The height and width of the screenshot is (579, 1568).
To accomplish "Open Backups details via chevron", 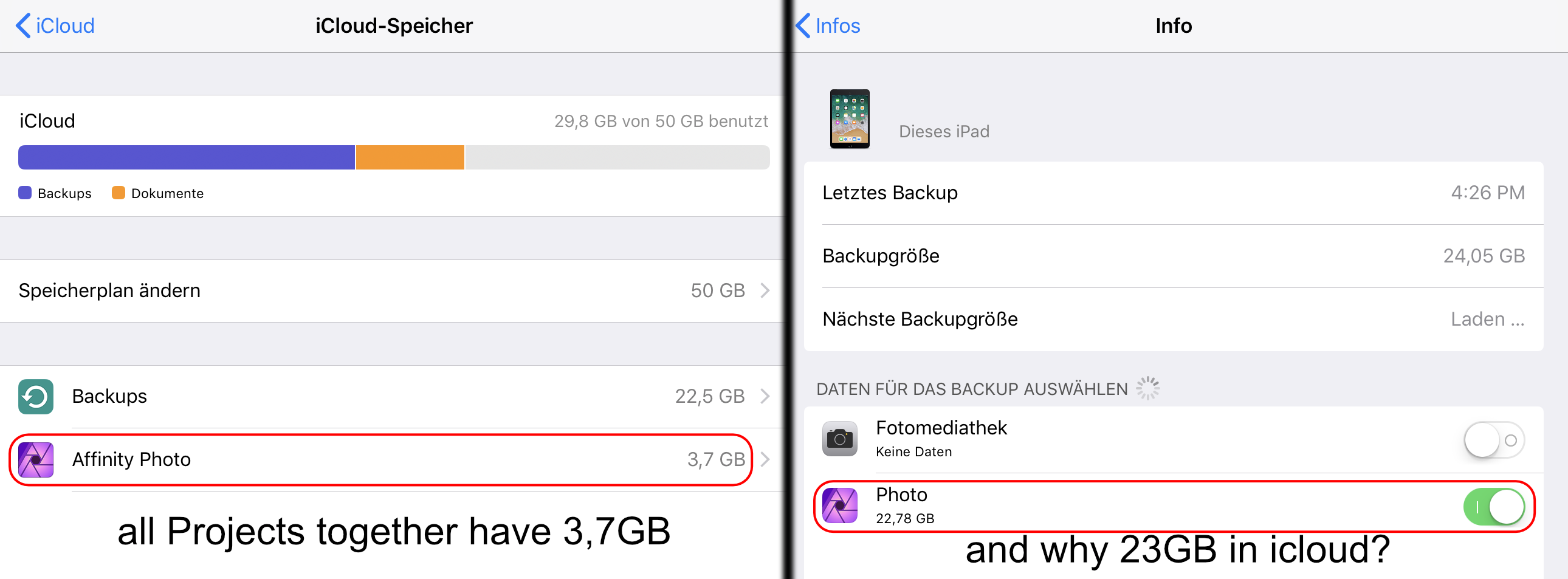I will [x=765, y=397].
